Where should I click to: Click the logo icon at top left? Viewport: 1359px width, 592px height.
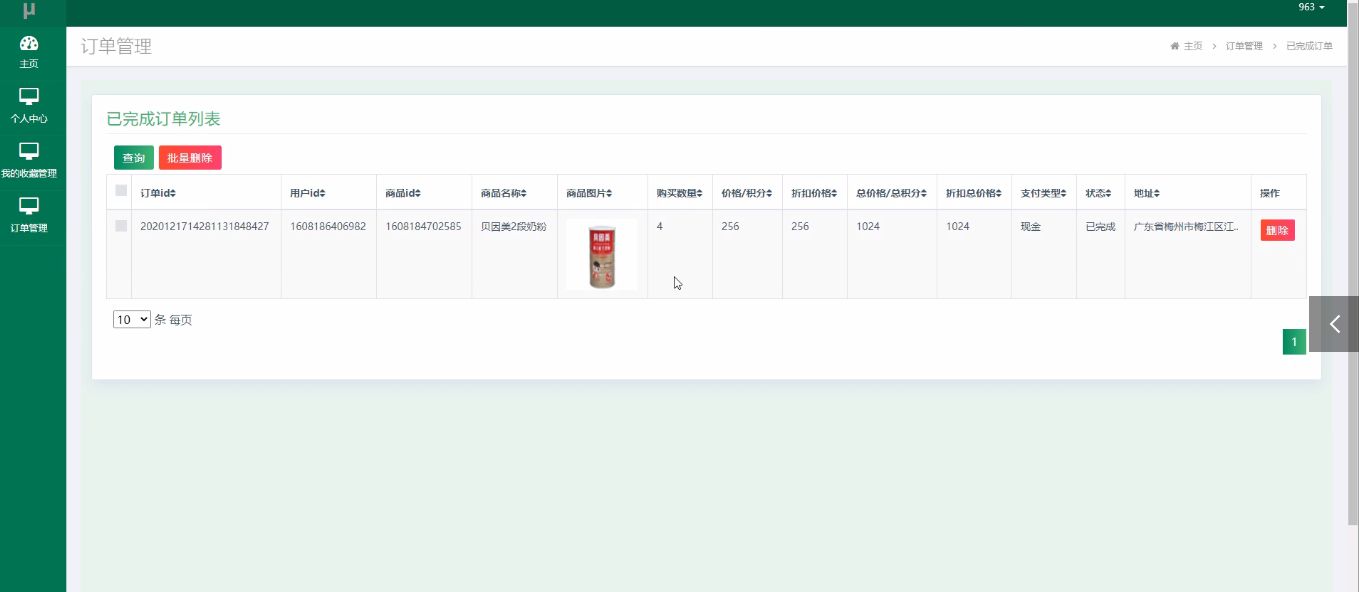pyautogui.click(x=29, y=10)
